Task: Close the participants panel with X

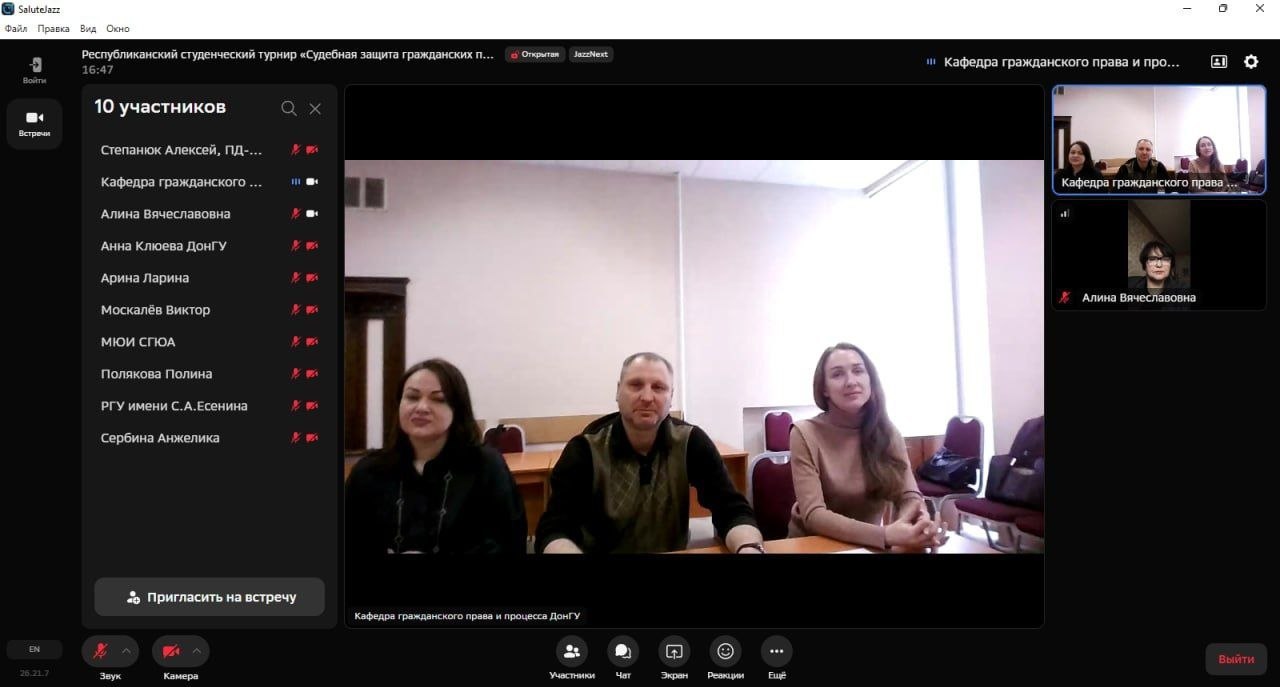Action: [x=315, y=108]
